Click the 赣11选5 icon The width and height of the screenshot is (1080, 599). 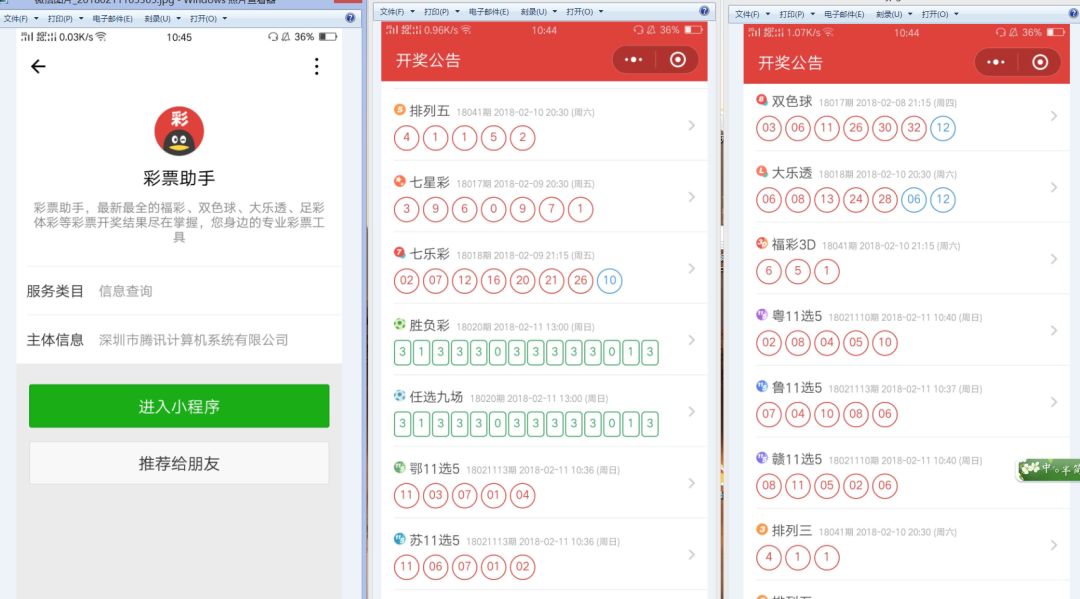[x=762, y=458]
